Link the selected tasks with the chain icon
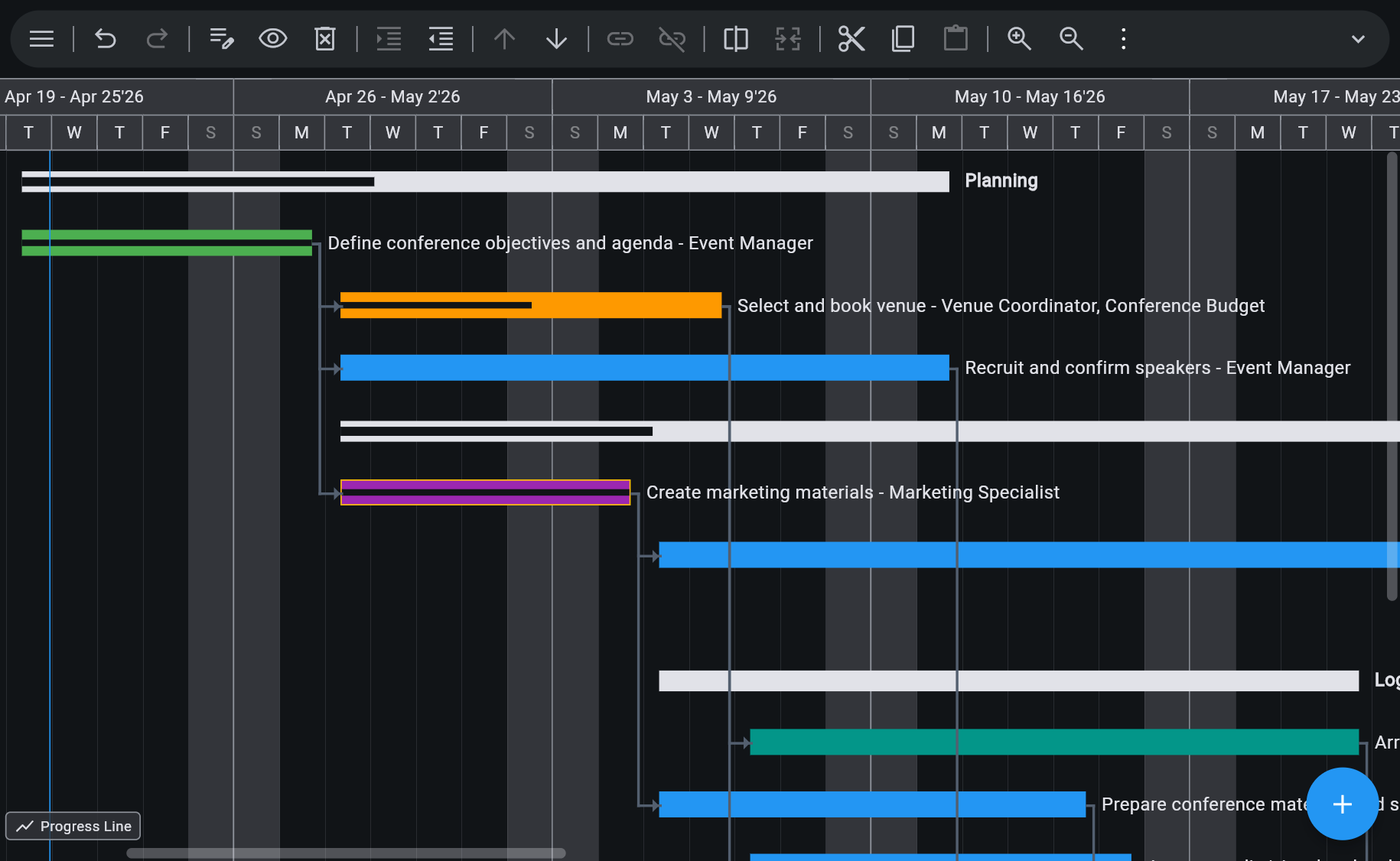The width and height of the screenshot is (1400, 861). tap(620, 38)
